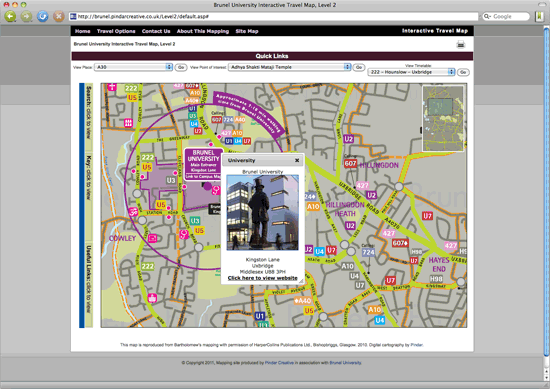Image resolution: width=550 pixels, height=389 pixels.
Task: Click the pink church icon at map top-left
Action: 112,86
